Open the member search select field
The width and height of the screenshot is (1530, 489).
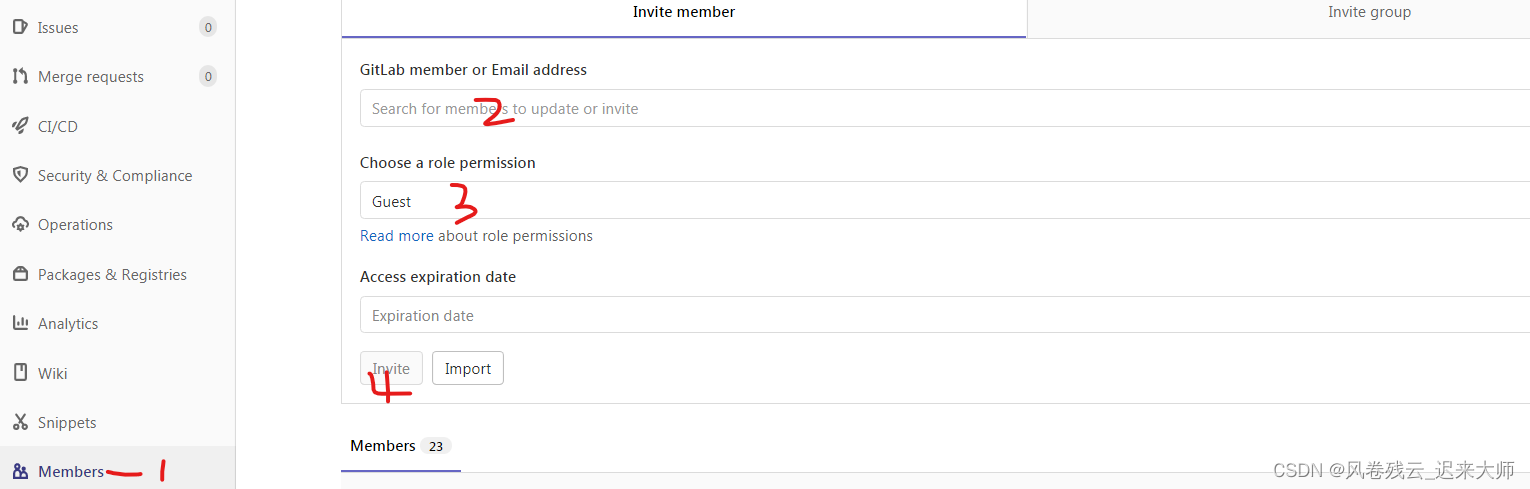click(940, 108)
